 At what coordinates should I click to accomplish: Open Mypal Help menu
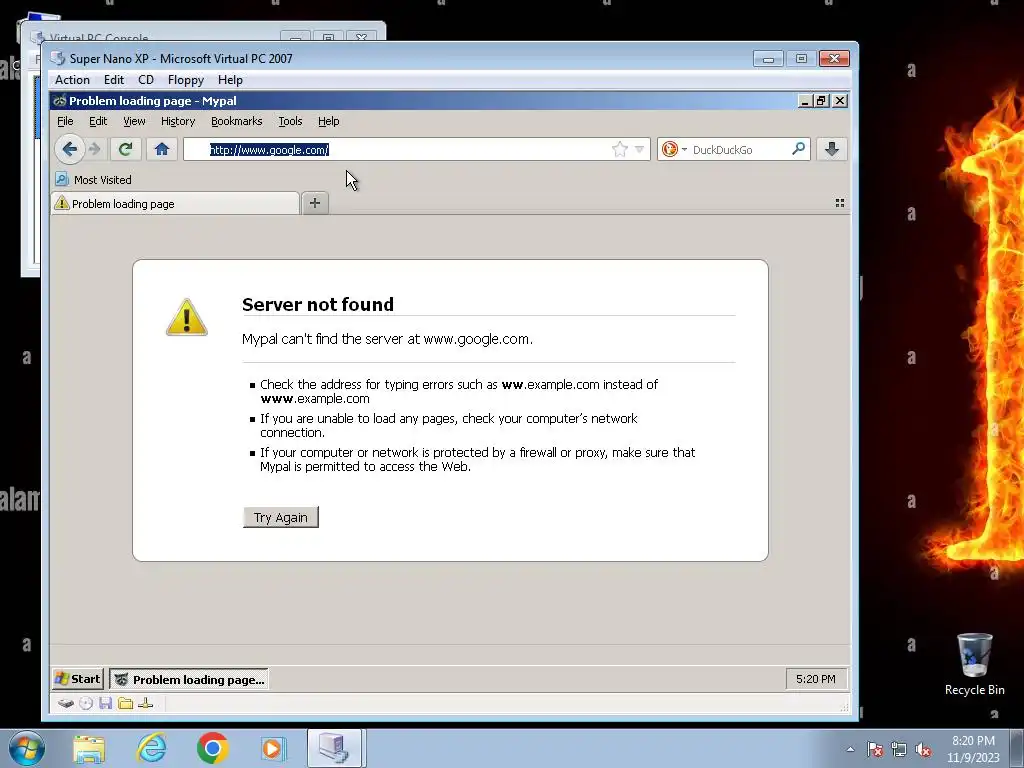(328, 121)
